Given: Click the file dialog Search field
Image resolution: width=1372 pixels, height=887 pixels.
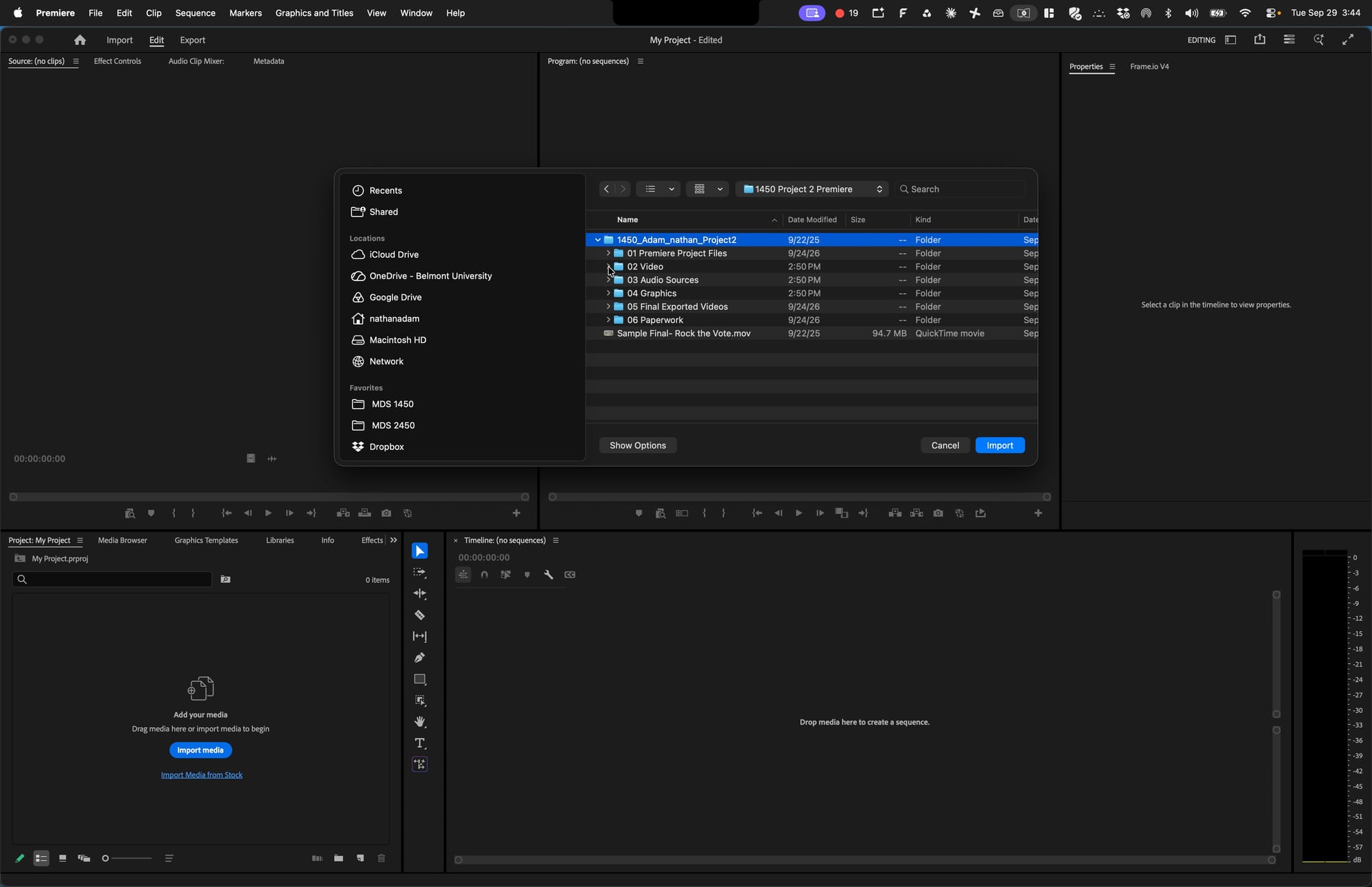Looking at the screenshot, I should [x=960, y=189].
